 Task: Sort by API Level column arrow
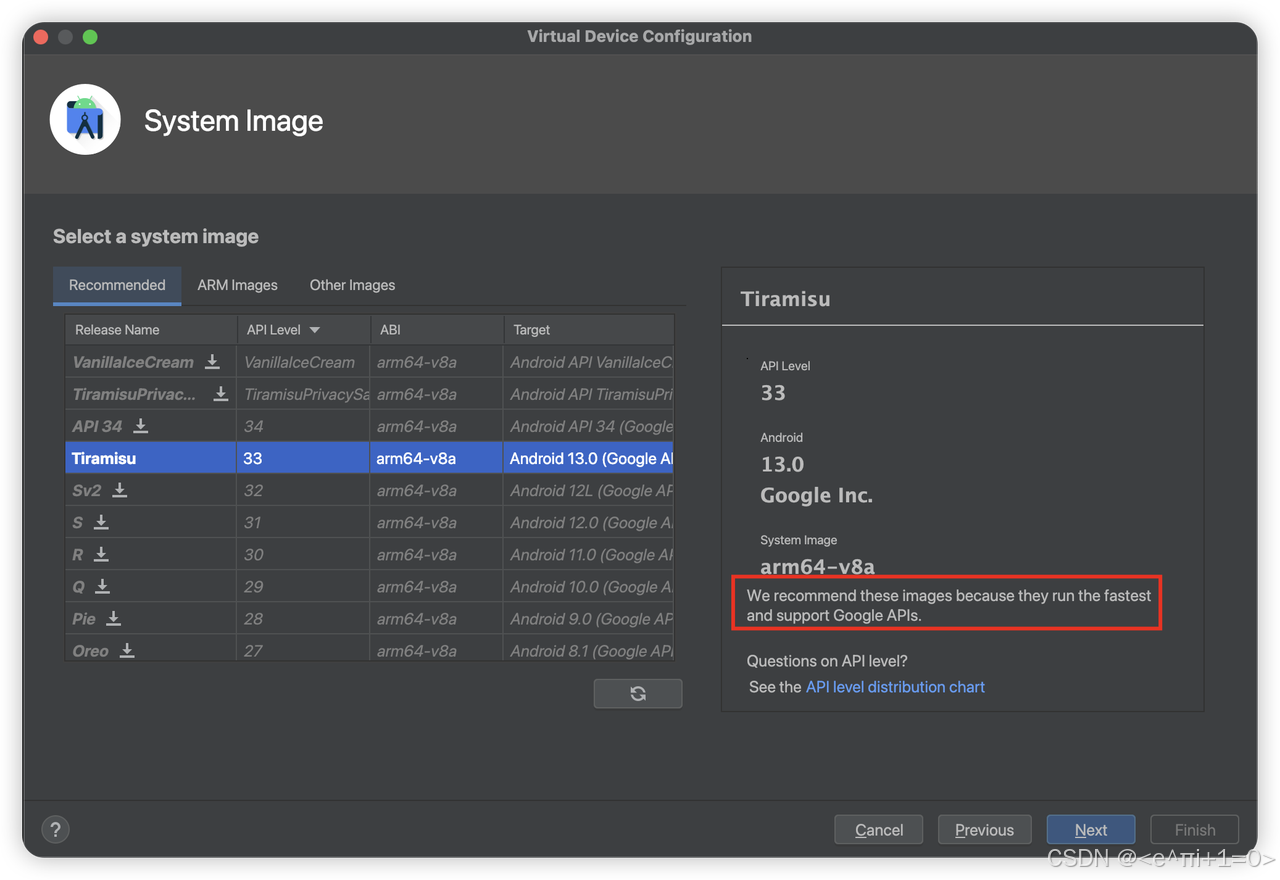tap(315, 330)
